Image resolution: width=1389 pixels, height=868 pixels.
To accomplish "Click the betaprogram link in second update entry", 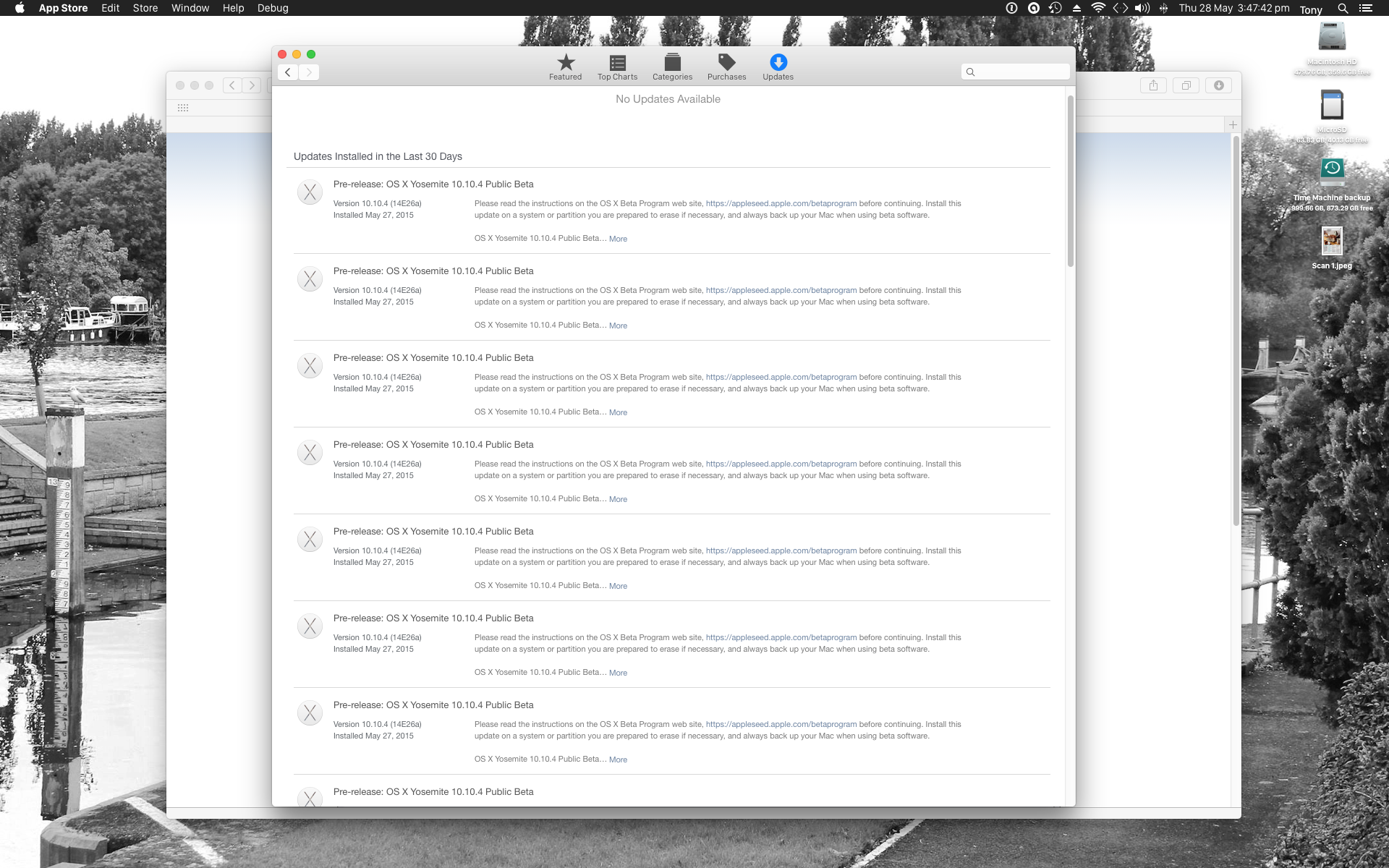I will [781, 291].
